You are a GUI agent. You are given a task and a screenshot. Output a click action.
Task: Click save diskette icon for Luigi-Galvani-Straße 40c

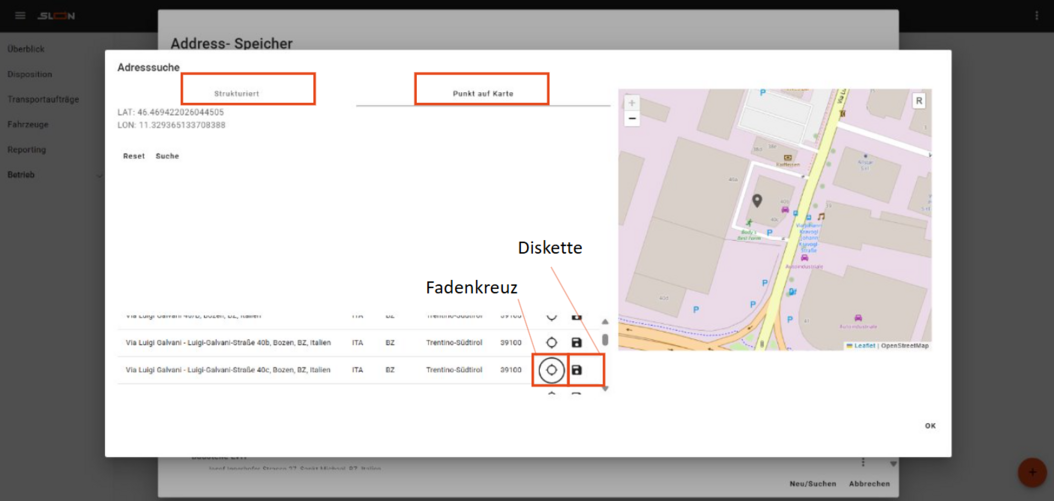click(577, 370)
